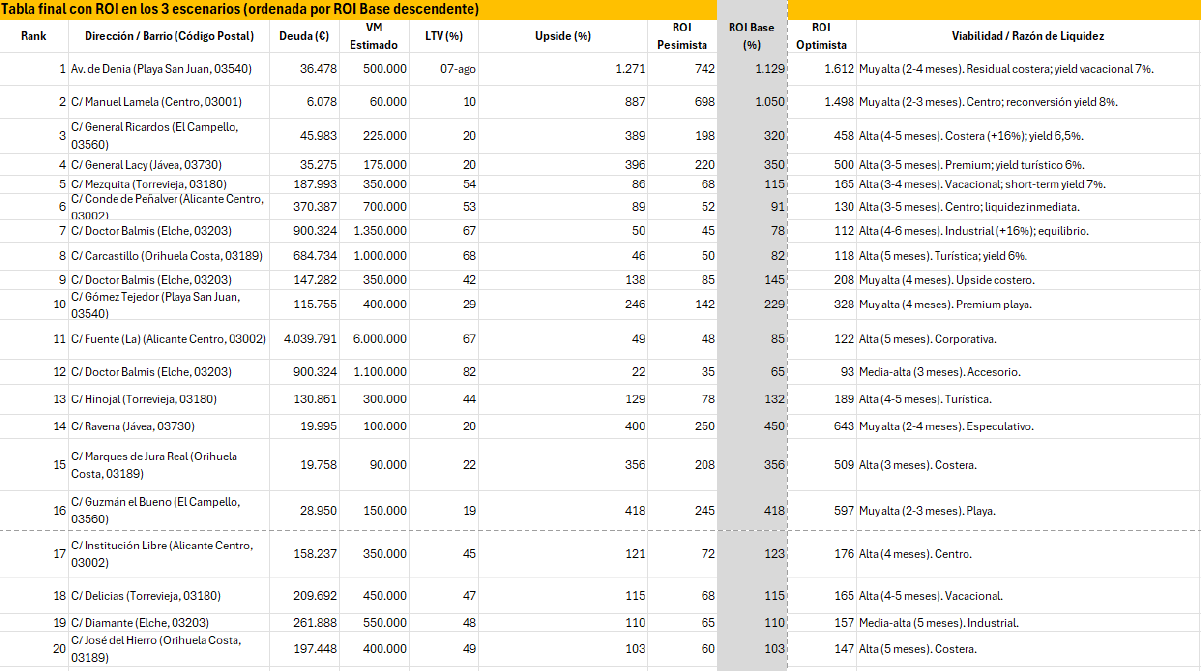This screenshot has width=1201, height=672.
Task: Click the debt cell with value 4.039.791
Action: coord(306,340)
